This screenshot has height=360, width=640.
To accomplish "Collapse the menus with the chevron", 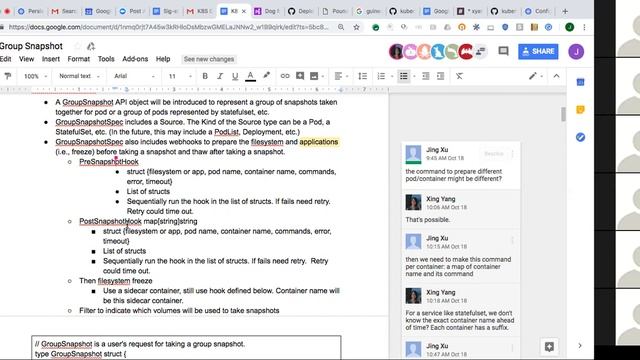I will (x=556, y=76).
